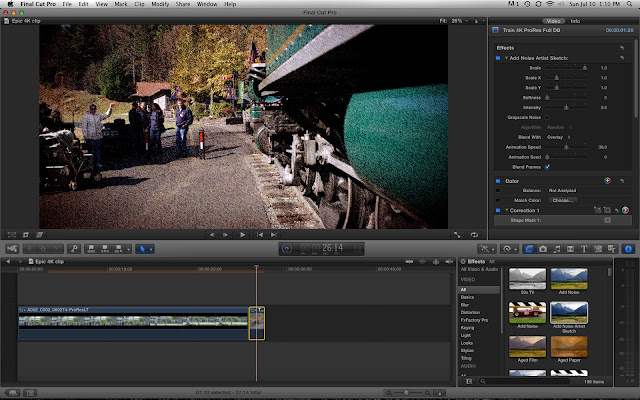Open the Blend With Overlay dropdown

pyautogui.click(x=558, y=137)
